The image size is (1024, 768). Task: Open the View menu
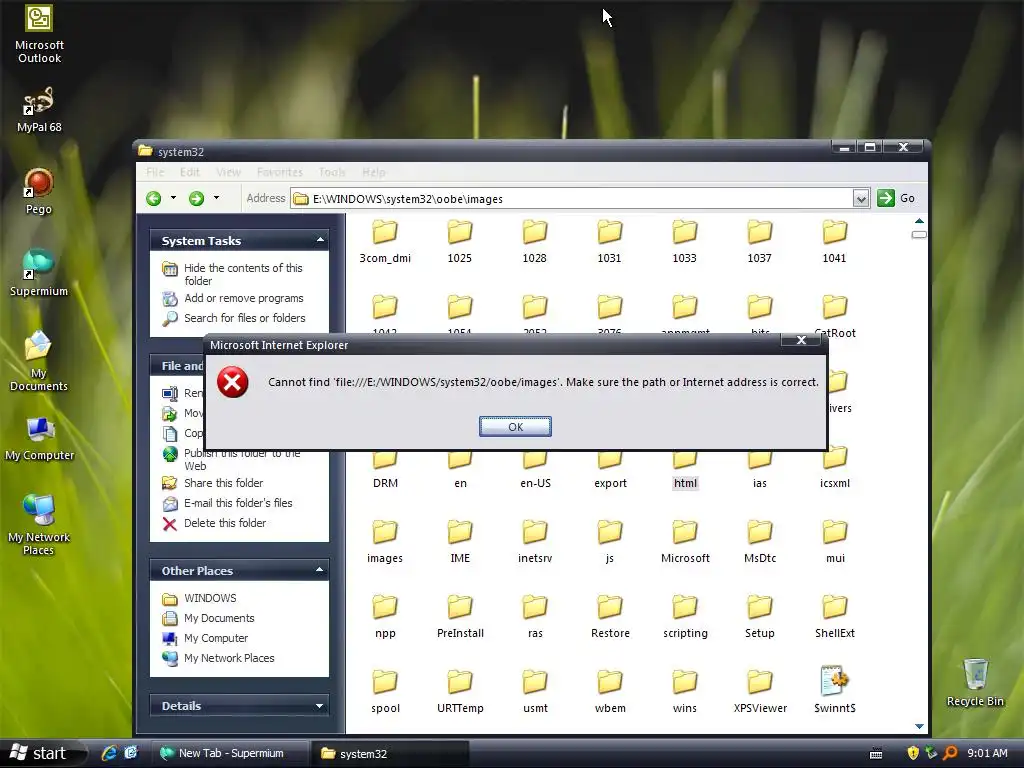pos(229,172)
